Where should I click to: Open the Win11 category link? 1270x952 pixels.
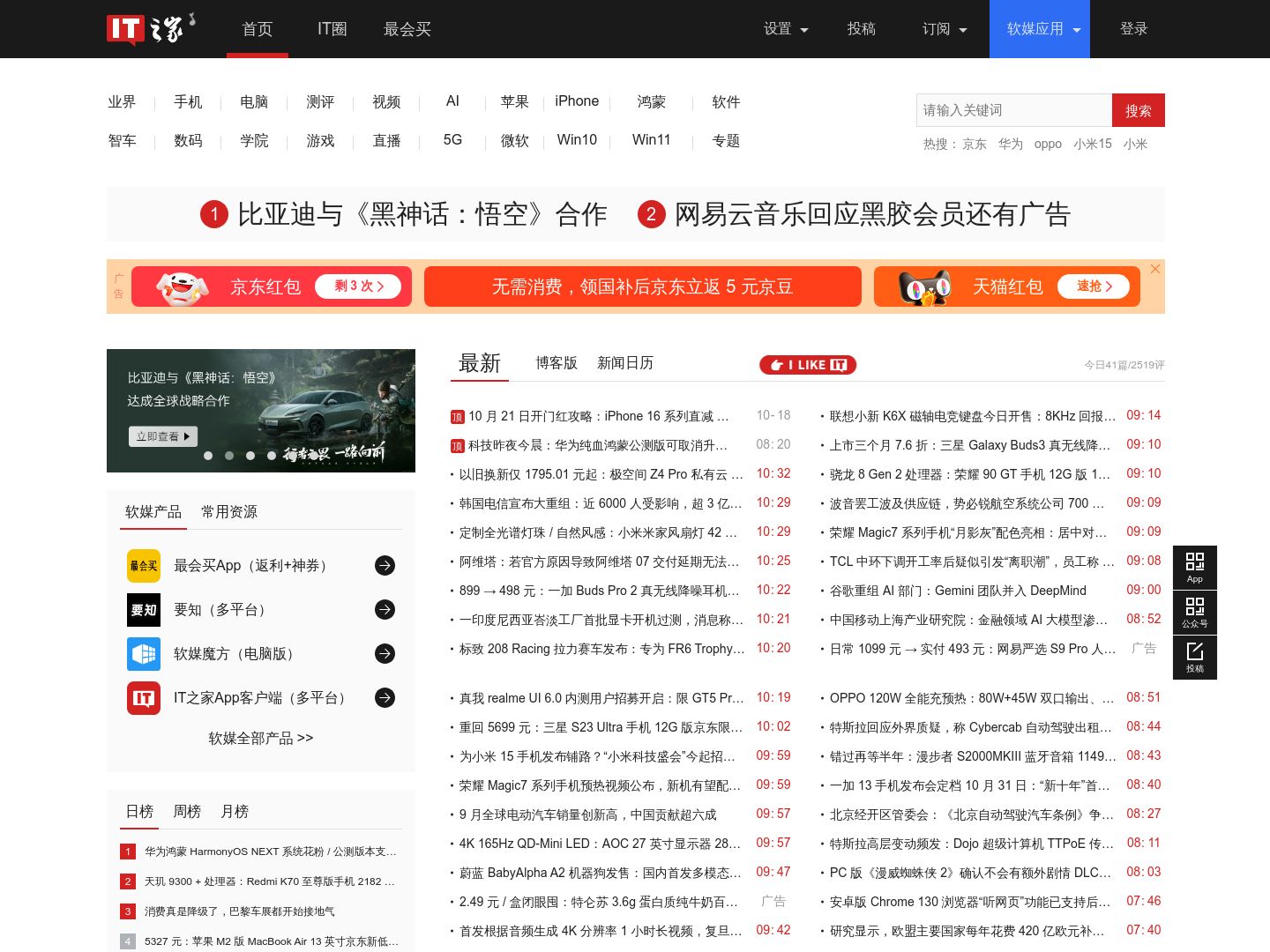click(x=652, y=140)
